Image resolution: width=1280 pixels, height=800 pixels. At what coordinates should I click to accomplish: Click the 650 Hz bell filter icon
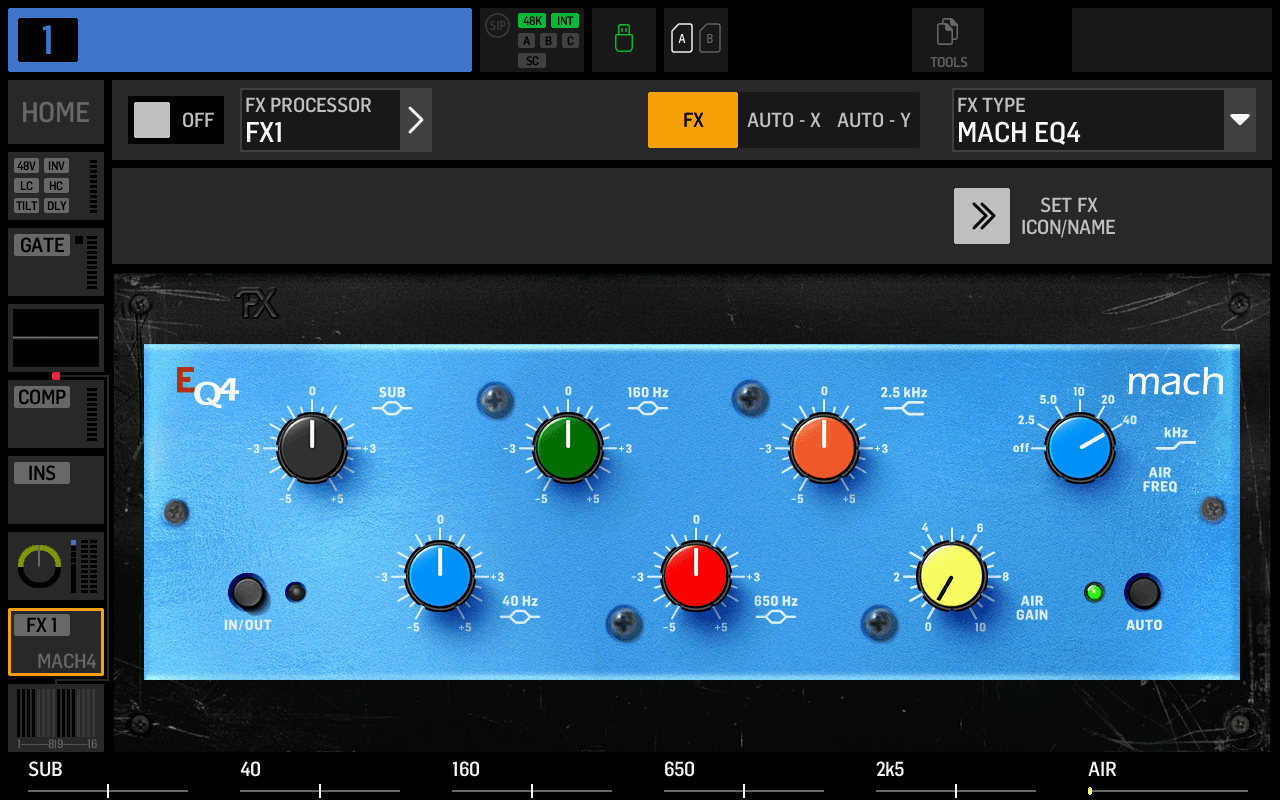pos(776,617)
